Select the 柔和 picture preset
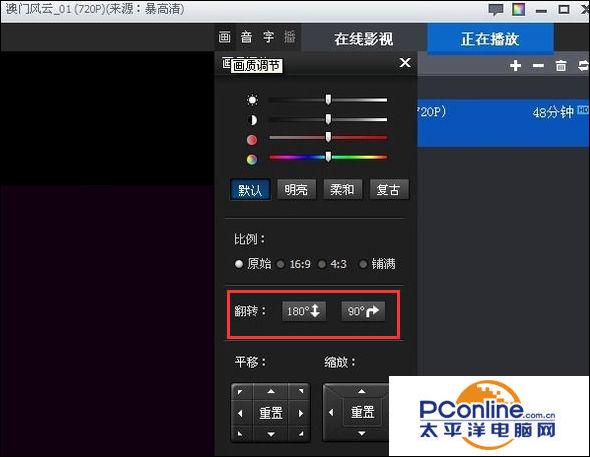This screenshot has width=590, height=457. (342, 190)
